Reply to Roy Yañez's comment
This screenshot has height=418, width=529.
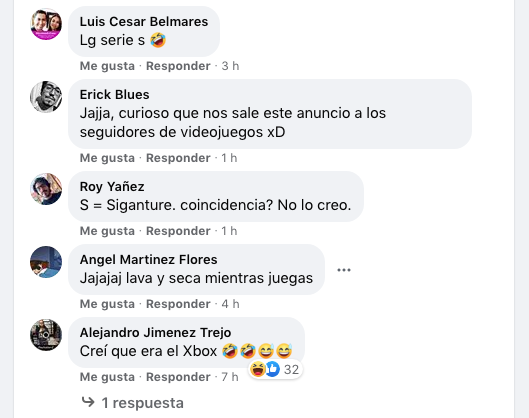(x=178, y=231)
